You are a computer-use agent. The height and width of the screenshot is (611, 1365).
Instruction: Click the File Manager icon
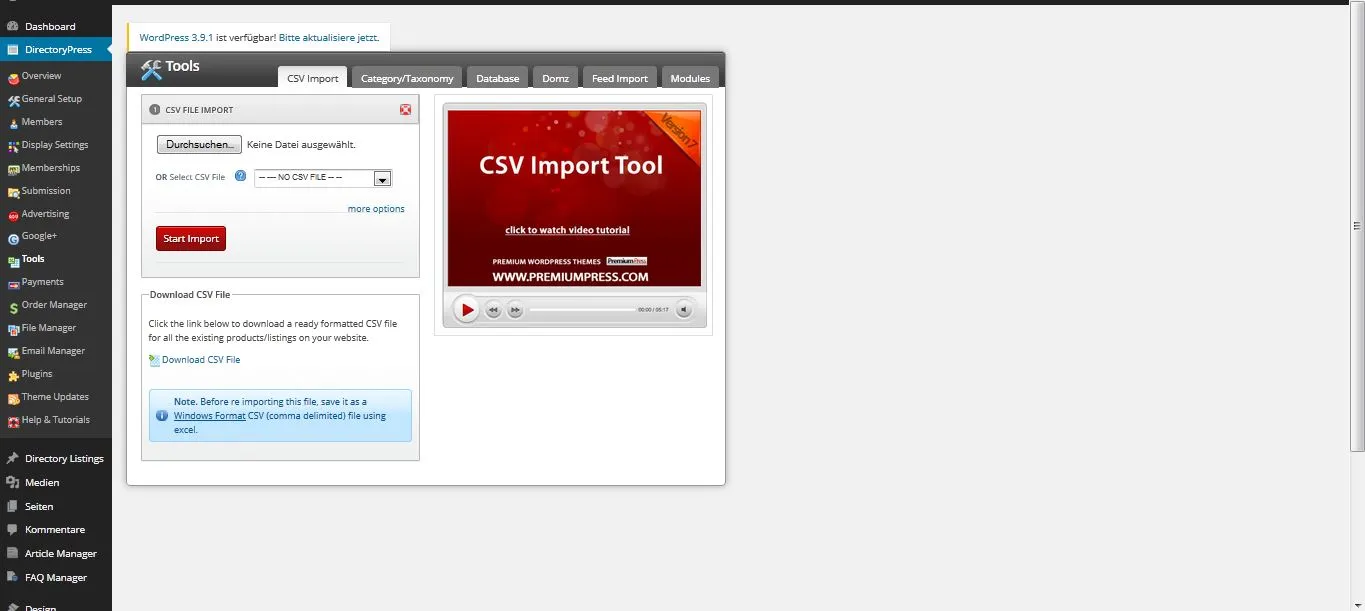[x=13, y=330]
